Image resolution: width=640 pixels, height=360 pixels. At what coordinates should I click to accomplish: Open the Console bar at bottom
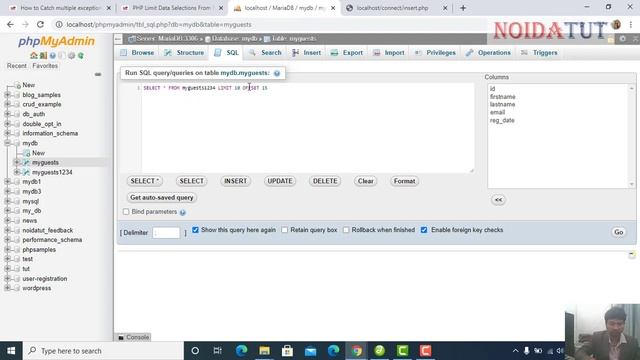tap(133, 337)
